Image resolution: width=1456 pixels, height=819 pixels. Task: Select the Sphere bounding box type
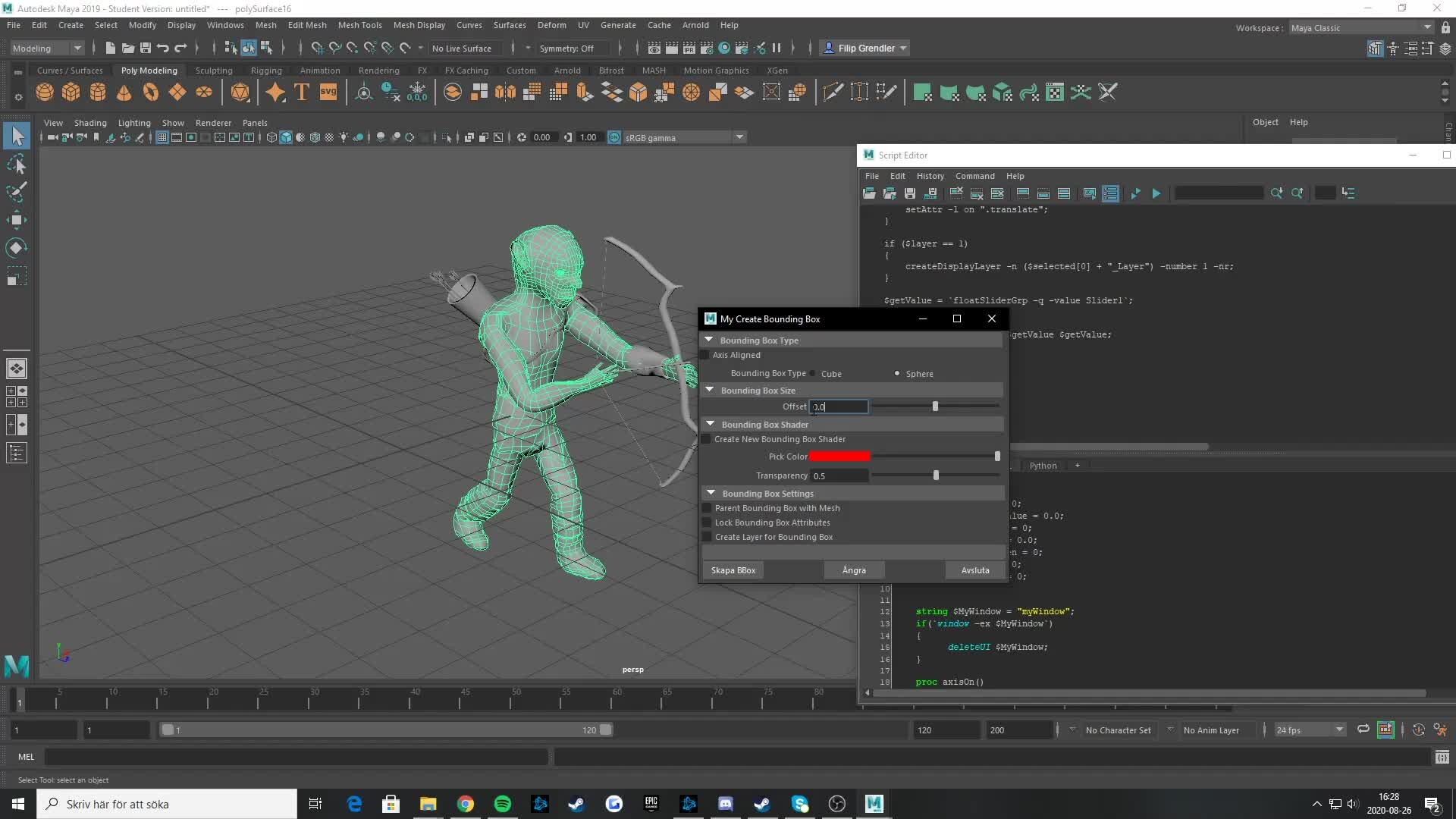pyautogui.click(x=897, y=373)
